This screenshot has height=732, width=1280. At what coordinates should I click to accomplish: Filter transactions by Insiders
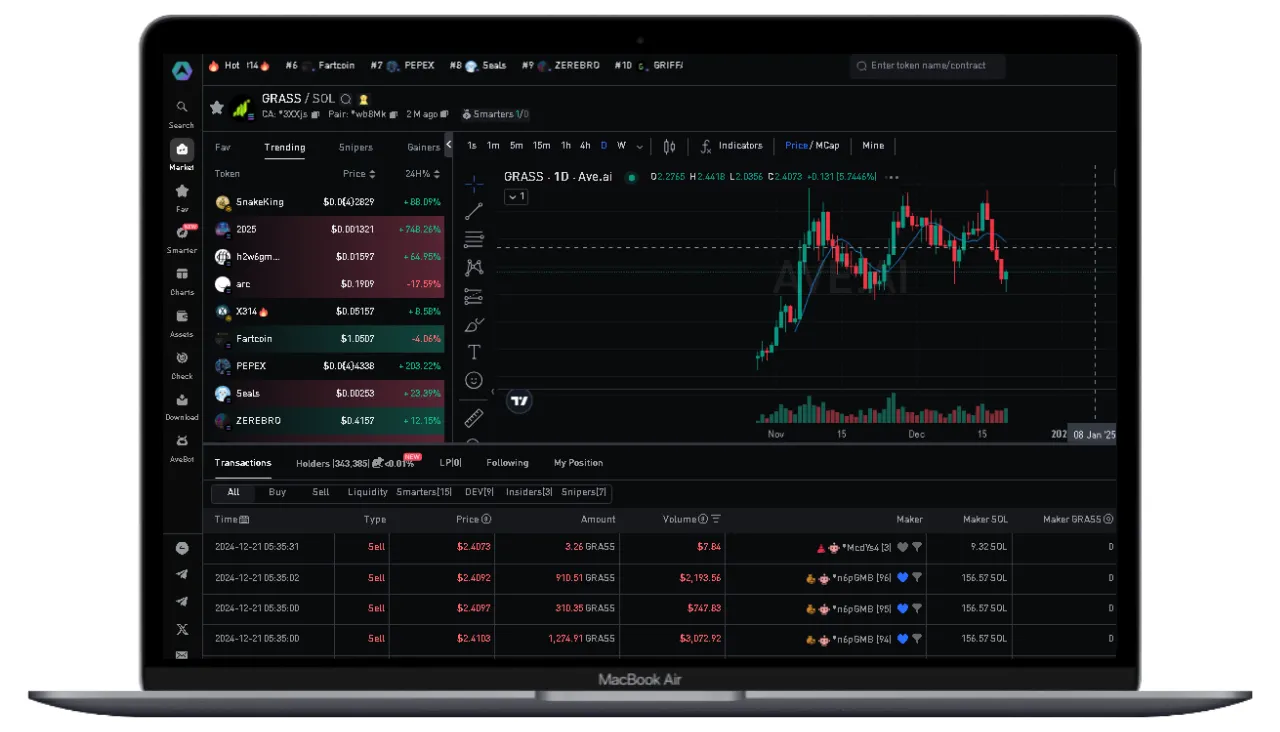click(529, 492)
